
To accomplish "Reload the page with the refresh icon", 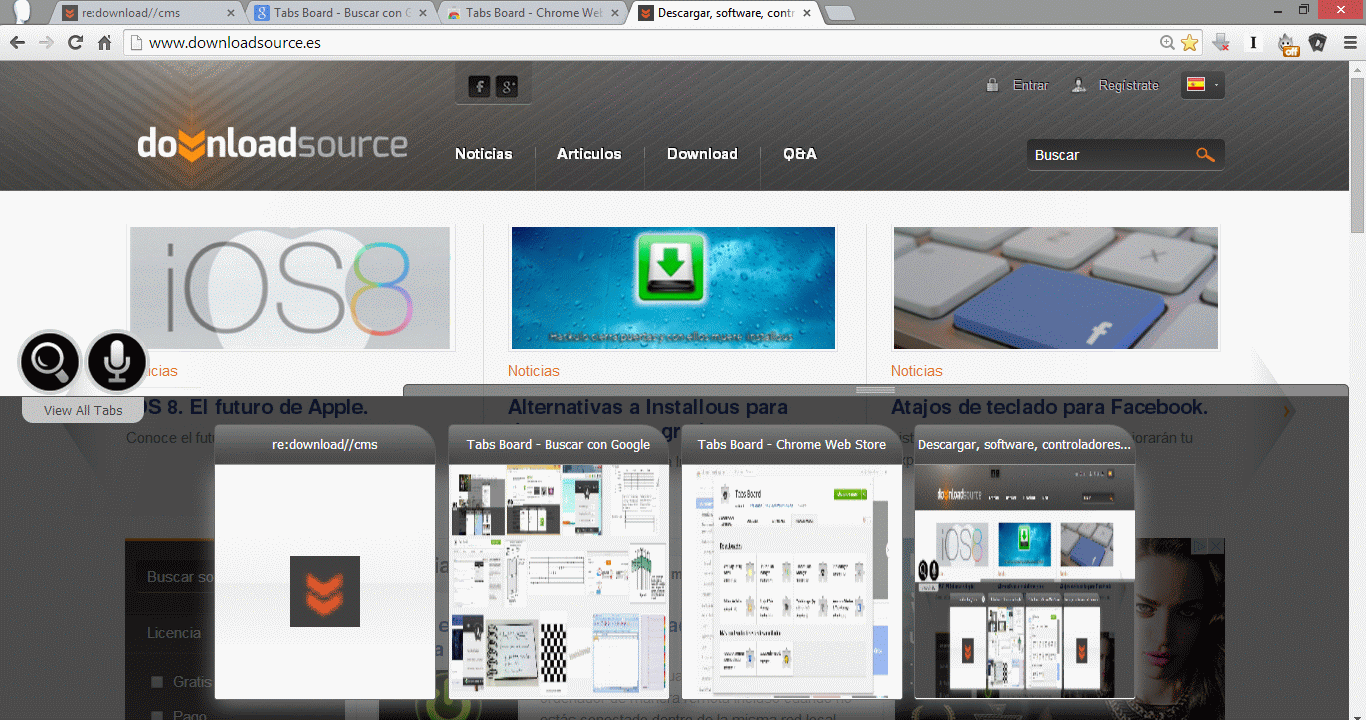I will click(75, 43).
